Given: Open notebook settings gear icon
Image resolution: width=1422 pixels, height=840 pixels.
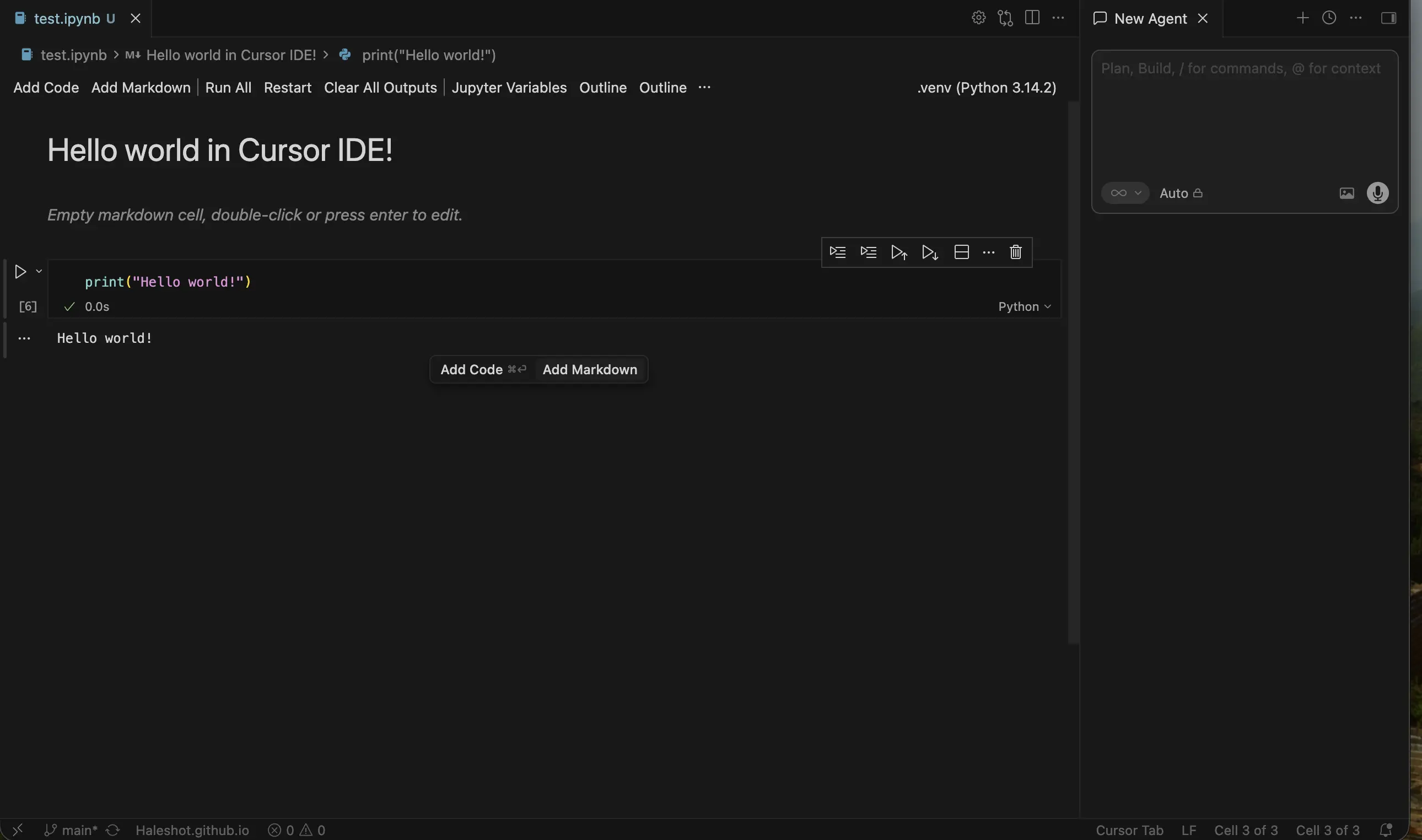Looking at the screenshot, I should [x=978, y=18].
